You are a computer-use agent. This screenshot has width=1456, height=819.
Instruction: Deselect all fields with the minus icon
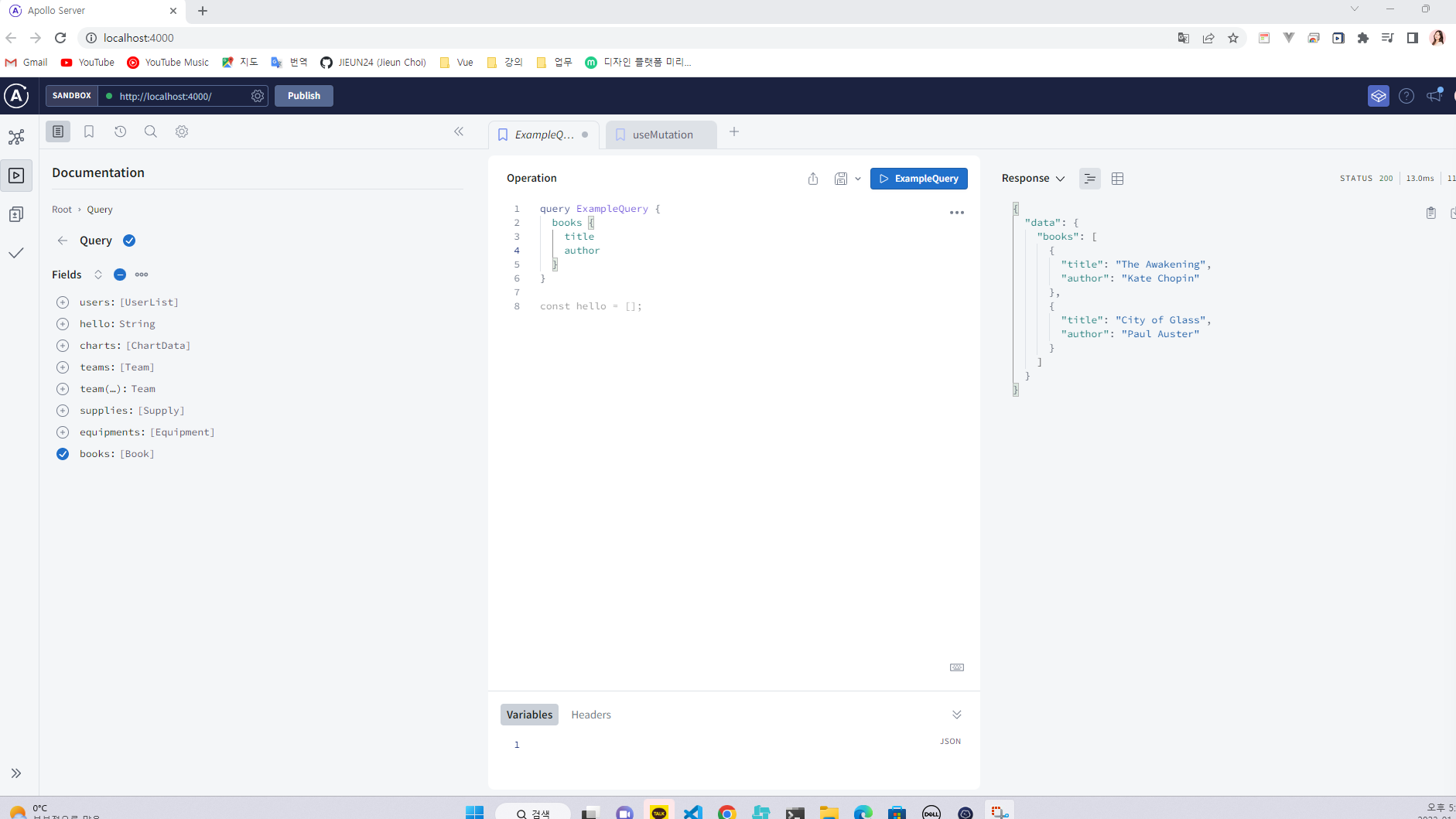[x=120, y=275]
